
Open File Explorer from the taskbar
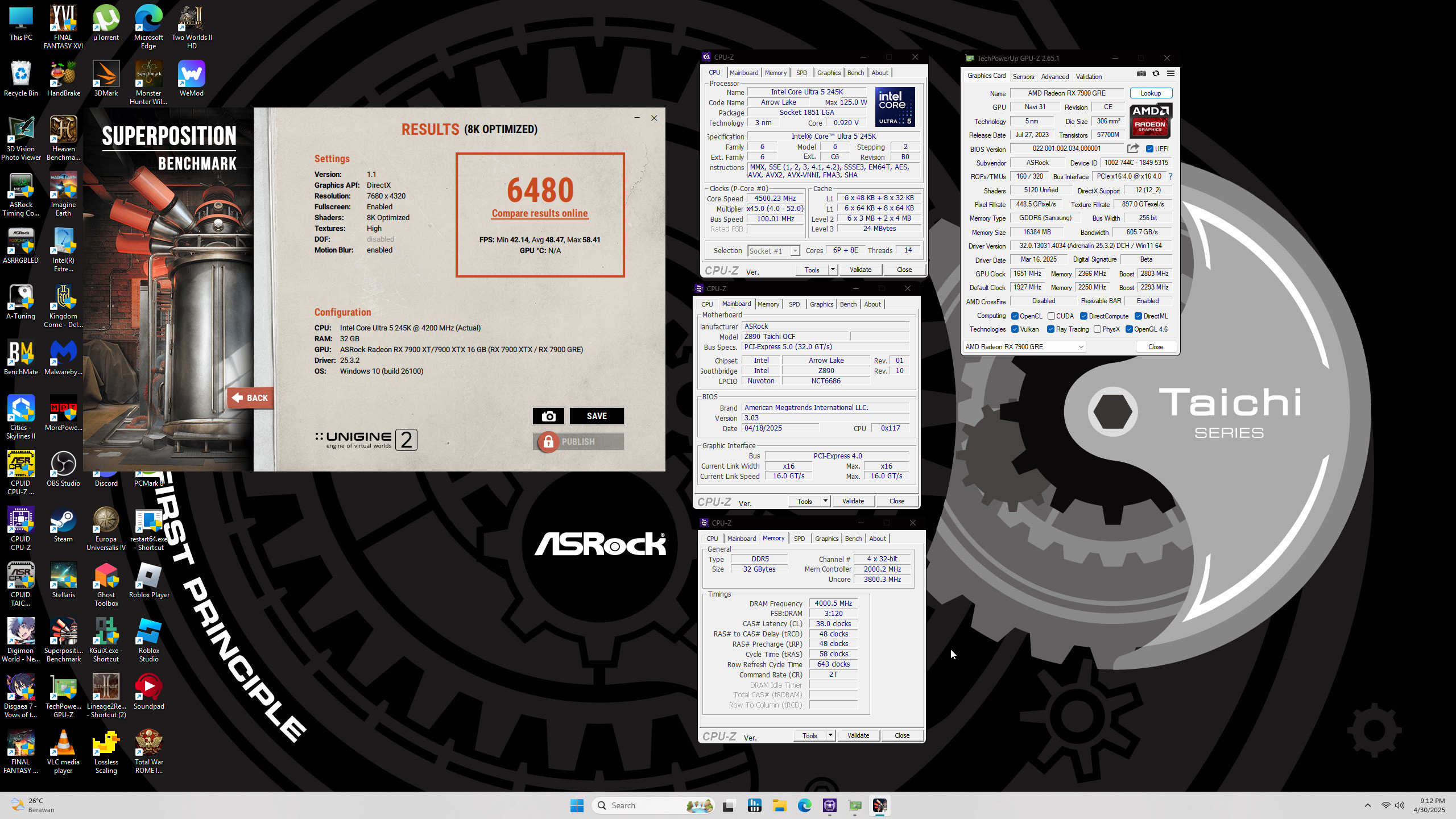click(x=779, y=805)
